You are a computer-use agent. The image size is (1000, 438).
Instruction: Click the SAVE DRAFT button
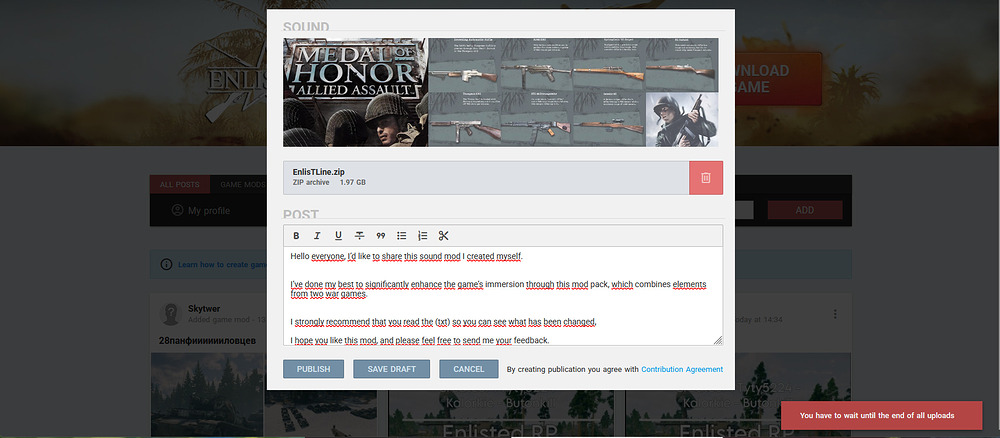coord(392,369)
